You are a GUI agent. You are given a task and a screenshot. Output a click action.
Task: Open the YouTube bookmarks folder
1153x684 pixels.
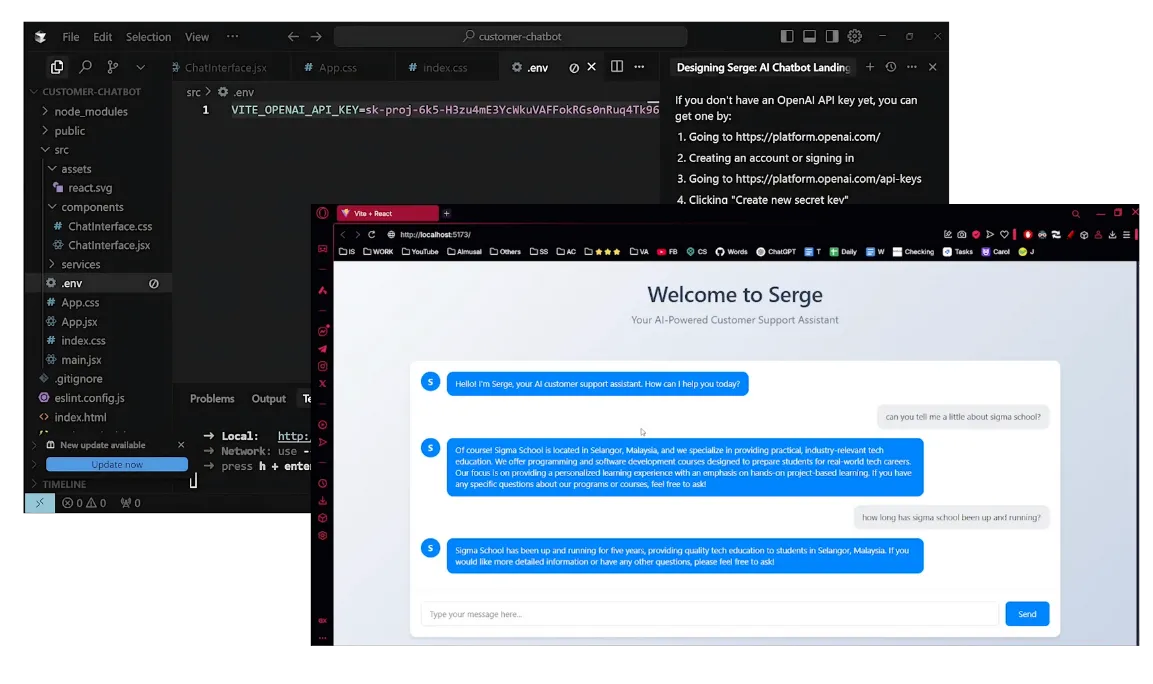(420, 252)
